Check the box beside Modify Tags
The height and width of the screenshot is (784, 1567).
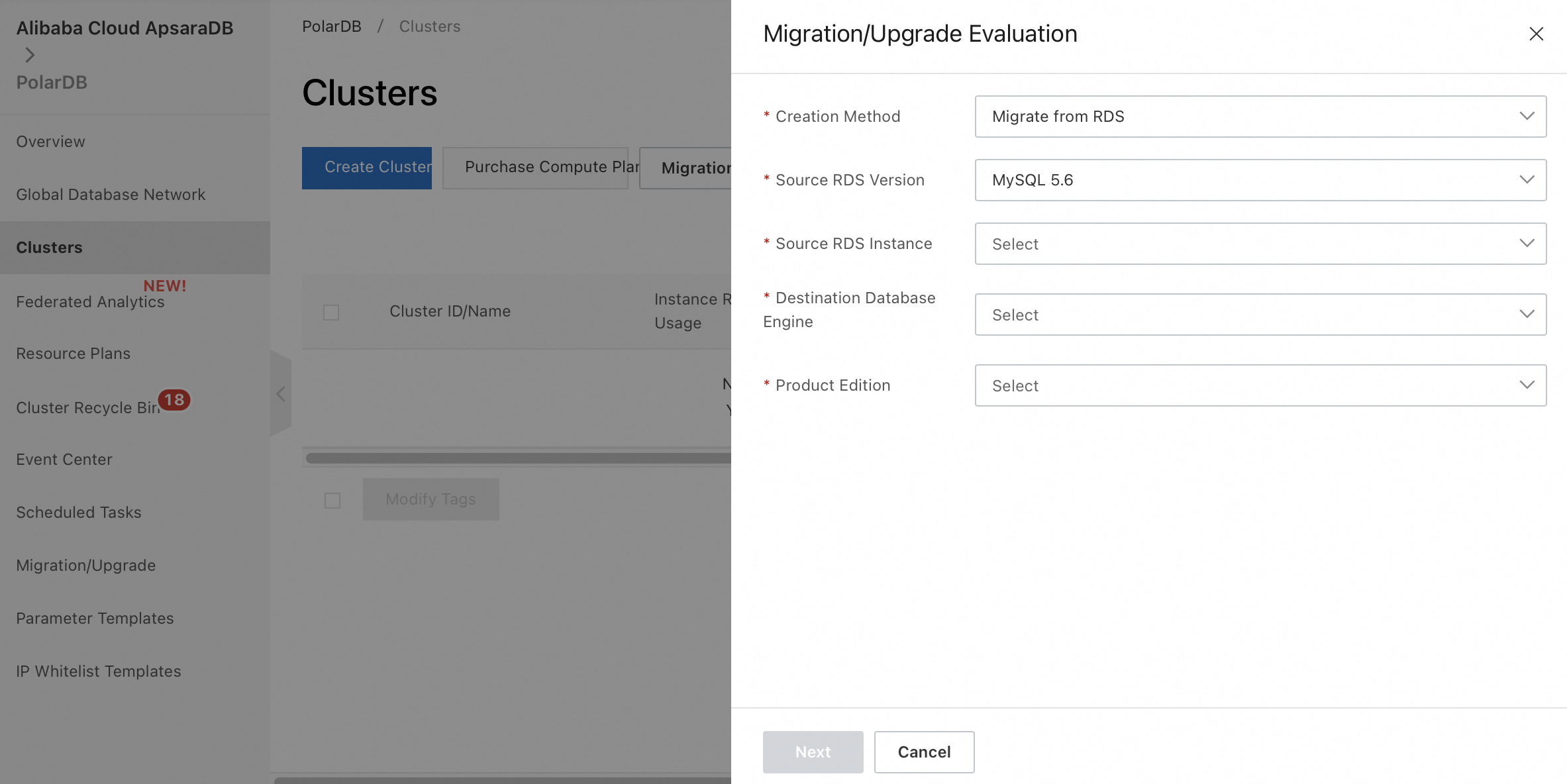(x=332, y=500)
